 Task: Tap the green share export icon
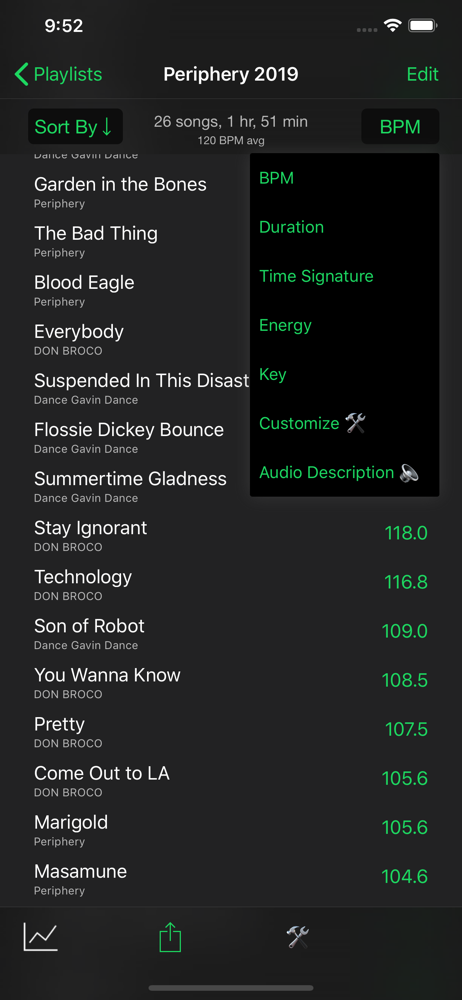170,938
